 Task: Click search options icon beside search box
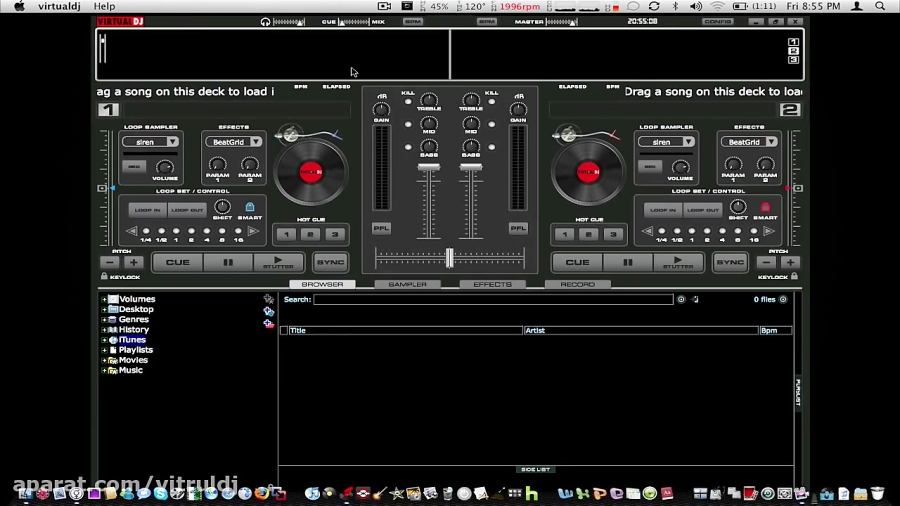pyautogui.click(x=681, y=299)
